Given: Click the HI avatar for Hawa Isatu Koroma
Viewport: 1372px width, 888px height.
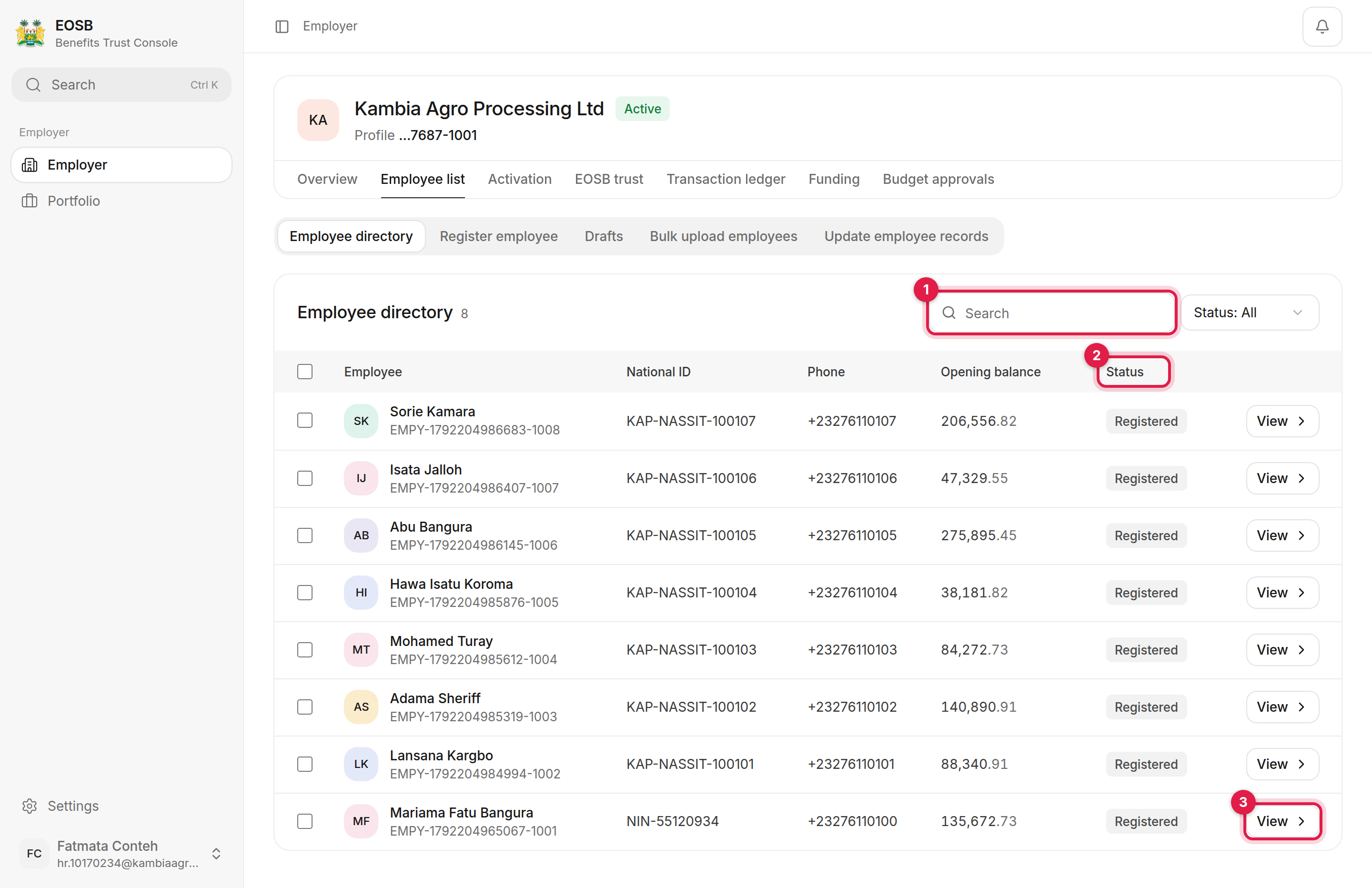Looking at the screenshot, I should 361,592.
